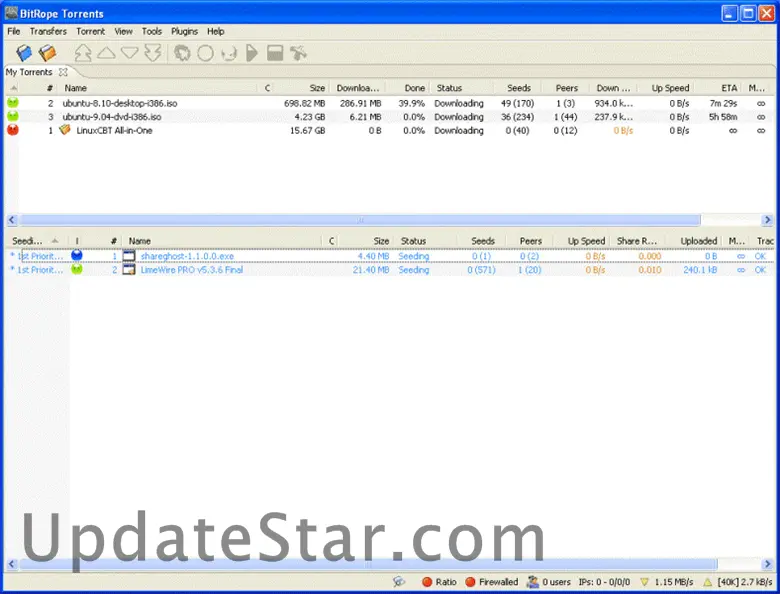Viewport: 780px width, 594px height.
Task: Click upper pane scrollbar left arrow
Action: tap(12, 220)
